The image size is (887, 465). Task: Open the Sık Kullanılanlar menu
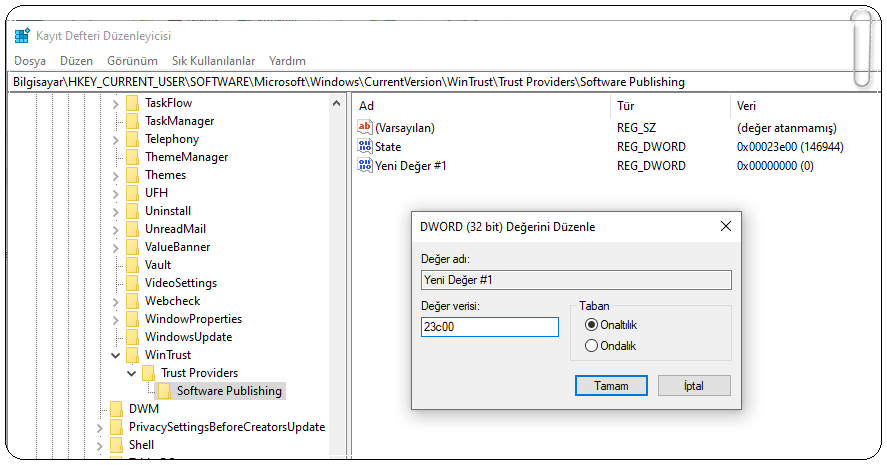(213, 61)
